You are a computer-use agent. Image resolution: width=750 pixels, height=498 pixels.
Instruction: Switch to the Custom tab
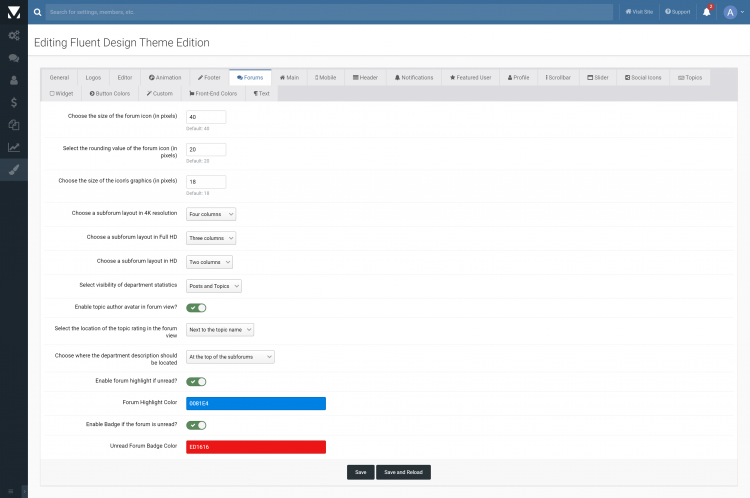[x=160, y=94]
